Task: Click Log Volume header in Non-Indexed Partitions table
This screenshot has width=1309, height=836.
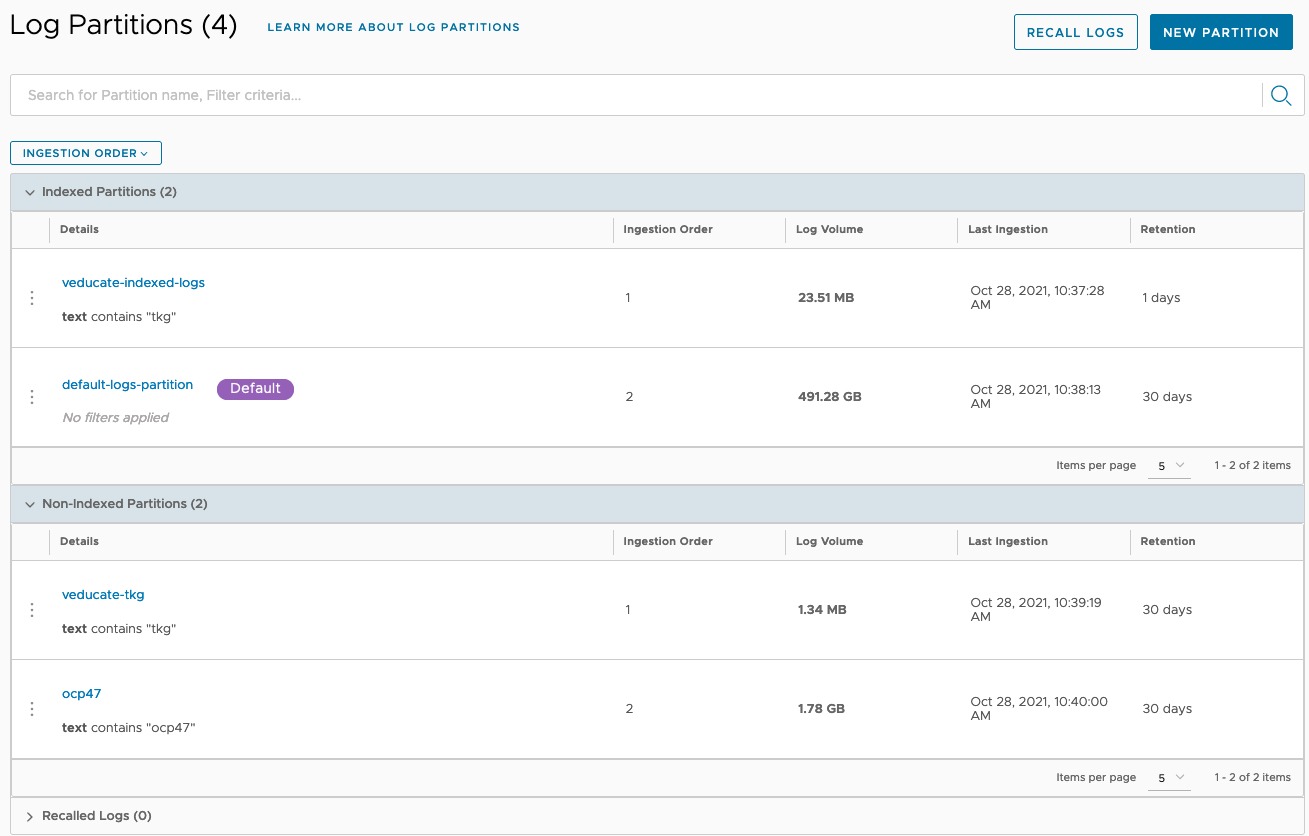Action: [829, 541]
